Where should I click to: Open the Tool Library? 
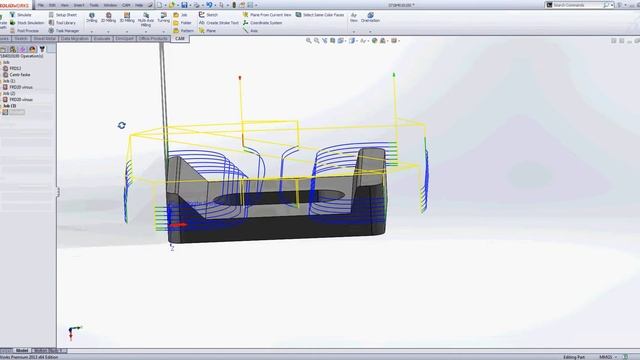point(62,23)
